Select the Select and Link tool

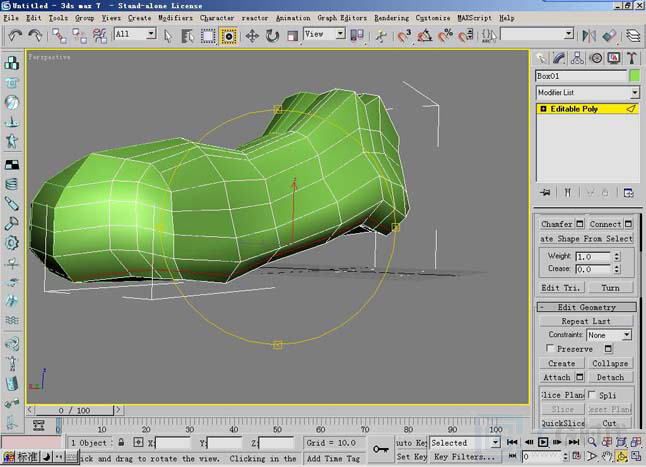coord(59,36)
